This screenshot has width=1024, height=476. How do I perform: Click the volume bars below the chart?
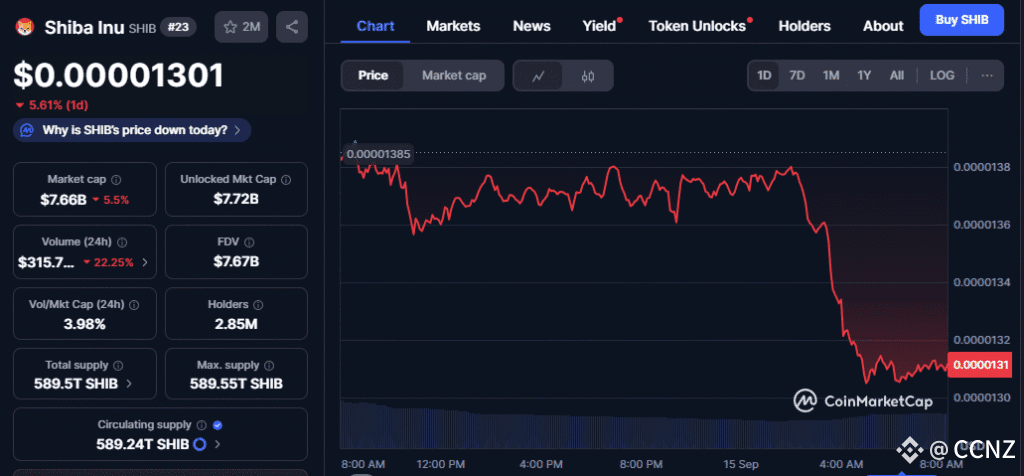point(643,424)
